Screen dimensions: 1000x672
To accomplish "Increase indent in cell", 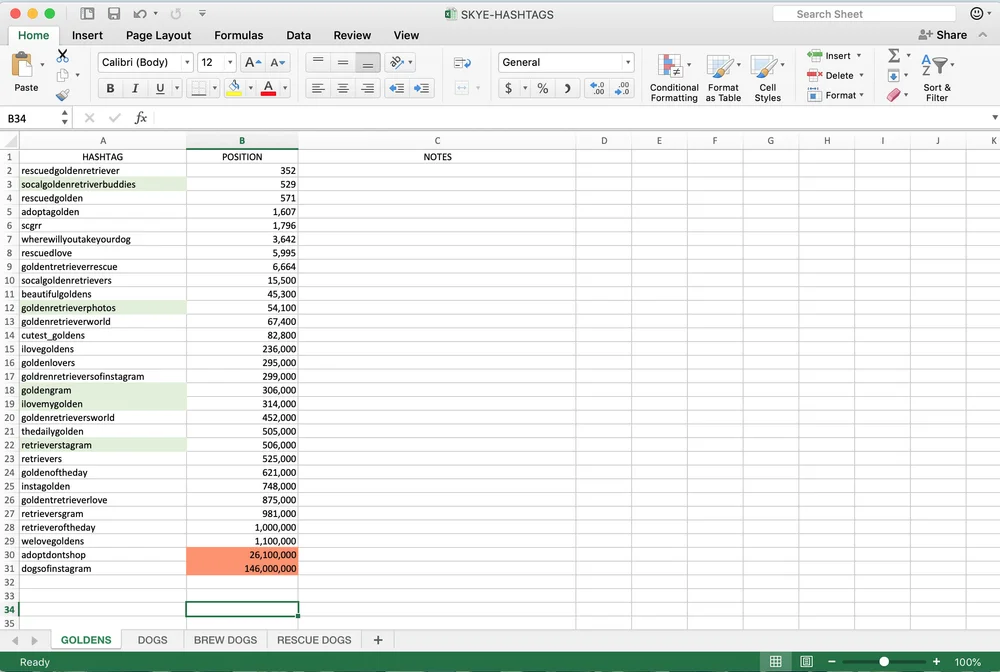I will [x=422, y=88].
